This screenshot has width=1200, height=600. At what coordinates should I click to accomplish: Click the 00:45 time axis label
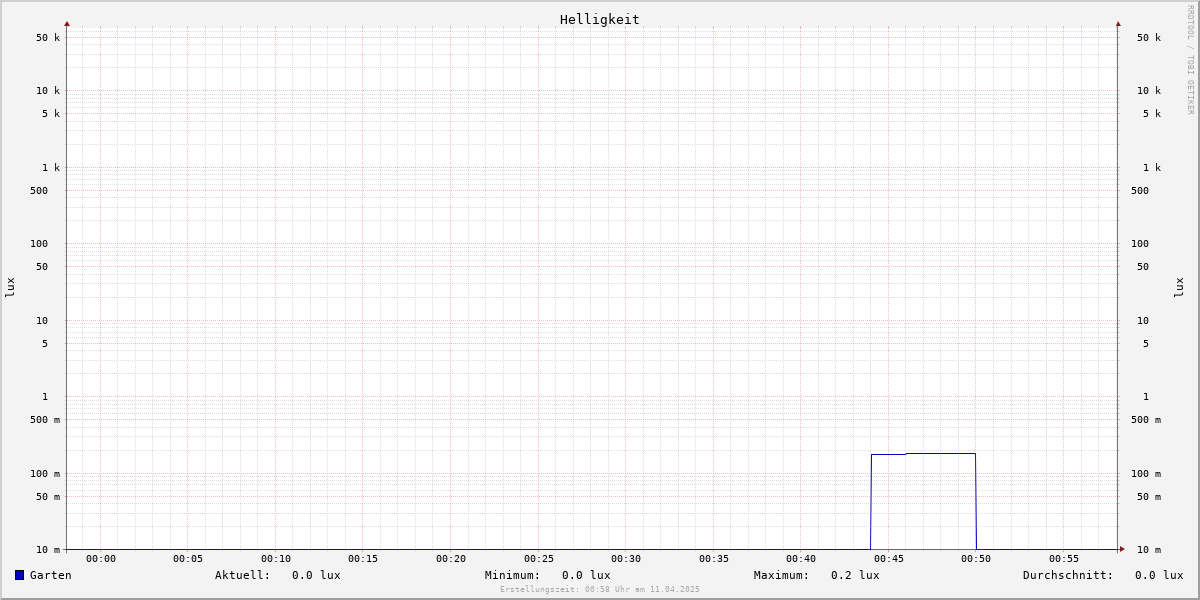point(889,559)
